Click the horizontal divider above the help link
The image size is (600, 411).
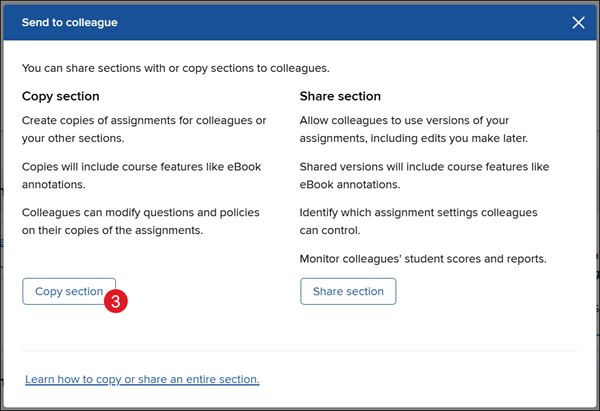(x=300, y=351)
